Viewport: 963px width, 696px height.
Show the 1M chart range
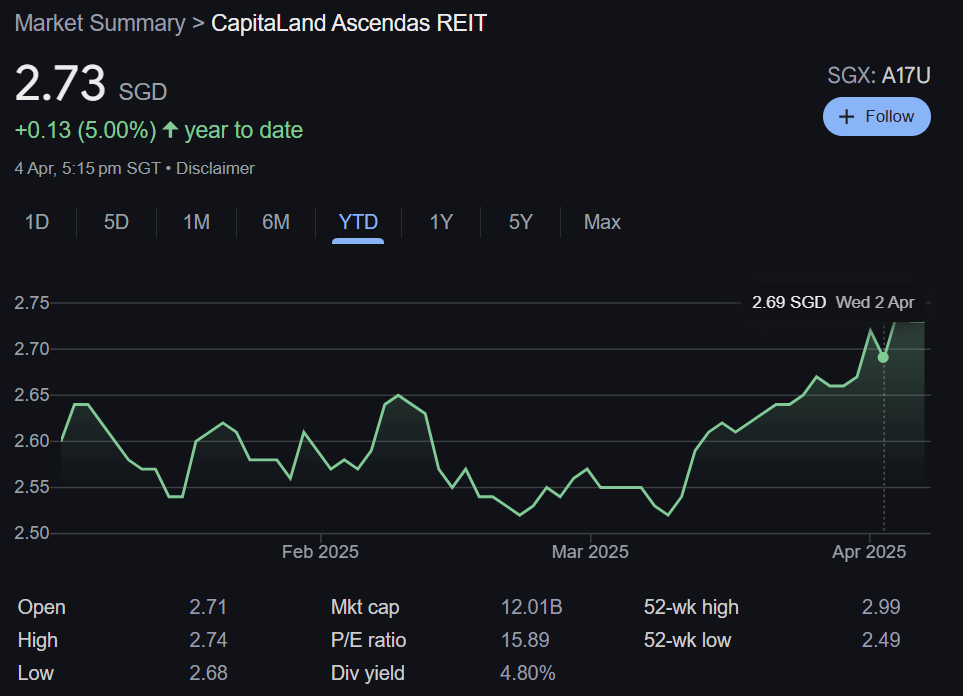[196, 222]
